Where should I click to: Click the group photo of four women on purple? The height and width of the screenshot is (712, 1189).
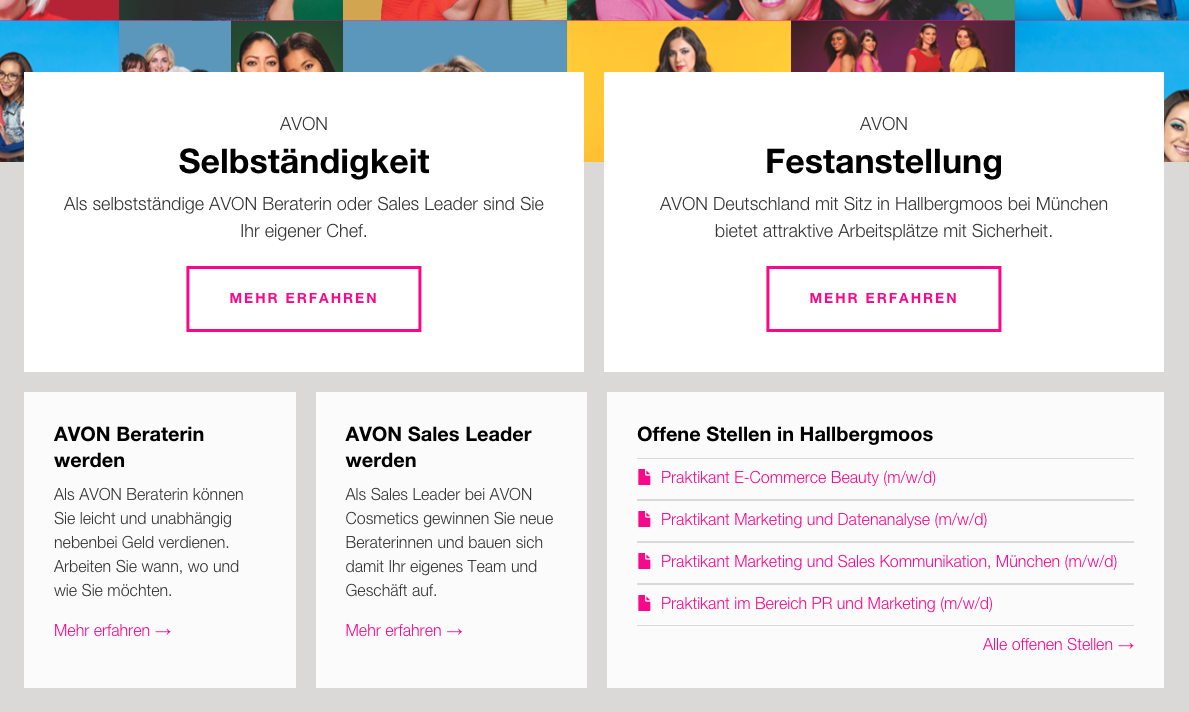coord(902,46)
